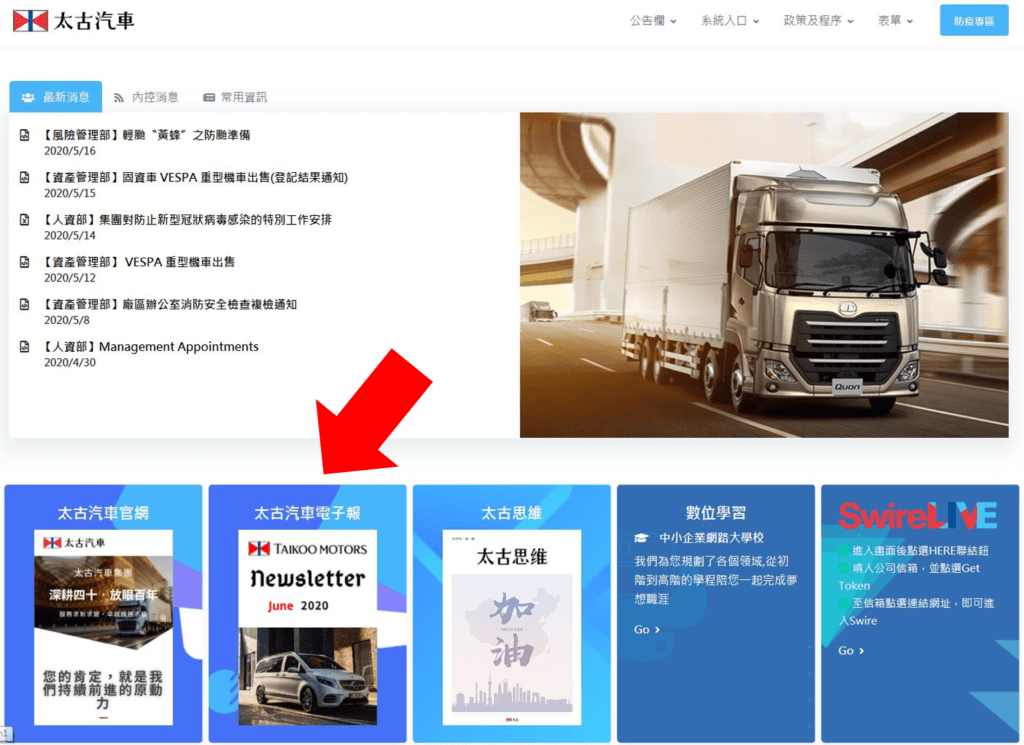
Task: Click document icon beside Management Appointments
Action: pyautogui.click(x=25, y=347)
